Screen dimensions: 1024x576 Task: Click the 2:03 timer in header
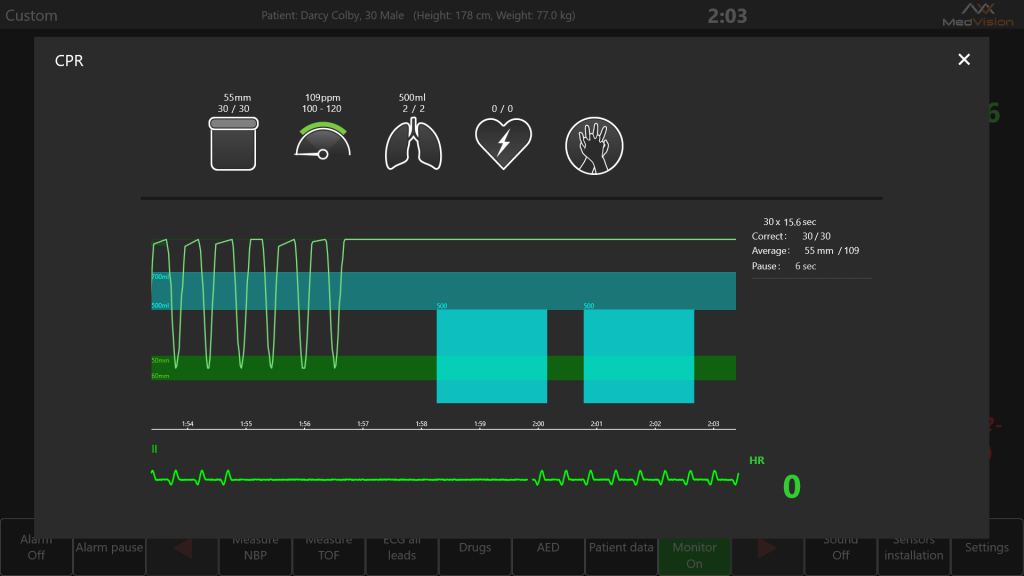click(x=727, y=16)
